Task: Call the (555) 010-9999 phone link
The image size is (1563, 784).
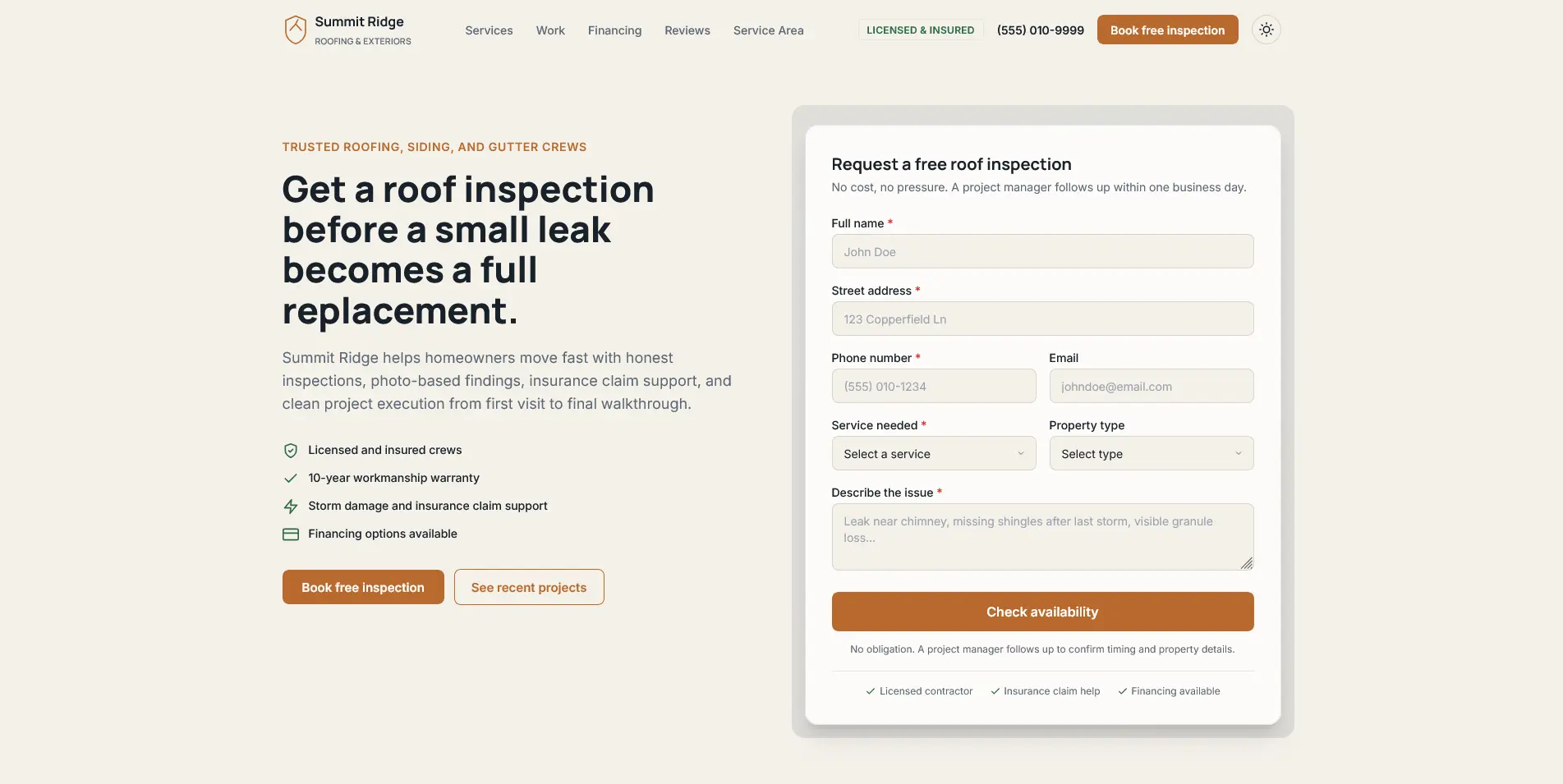Action: coord(1041,30)
